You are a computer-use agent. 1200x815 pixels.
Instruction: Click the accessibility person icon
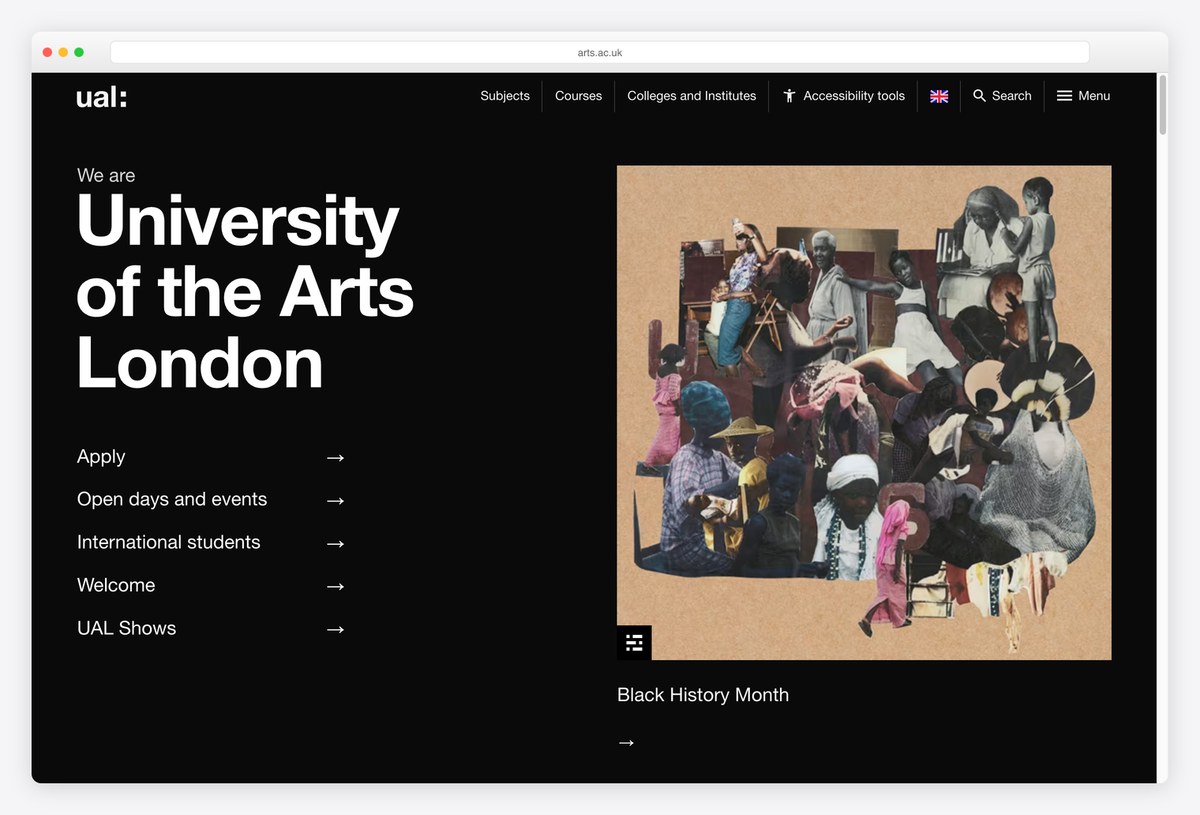[789, 96]
